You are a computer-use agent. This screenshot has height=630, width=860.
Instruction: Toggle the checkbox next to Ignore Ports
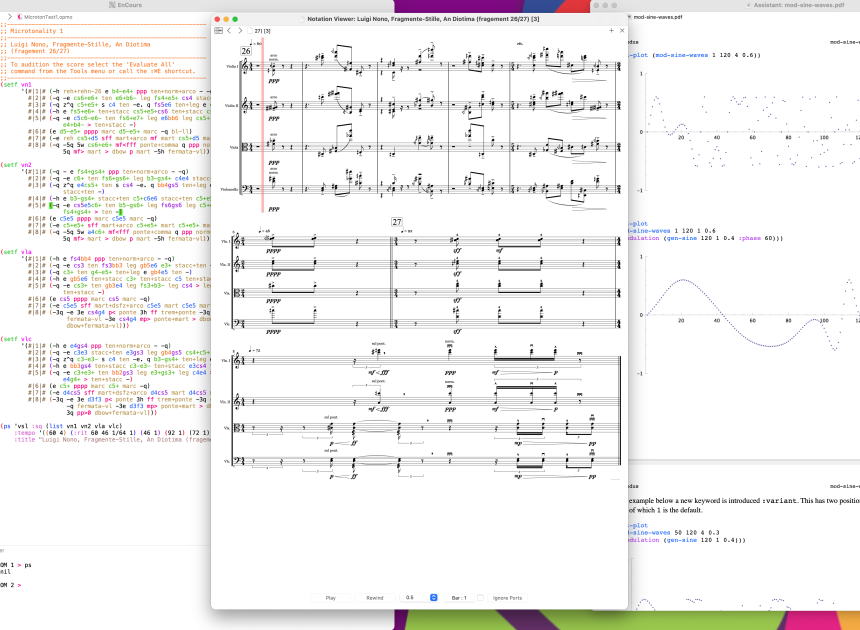(x=479, y=597)
